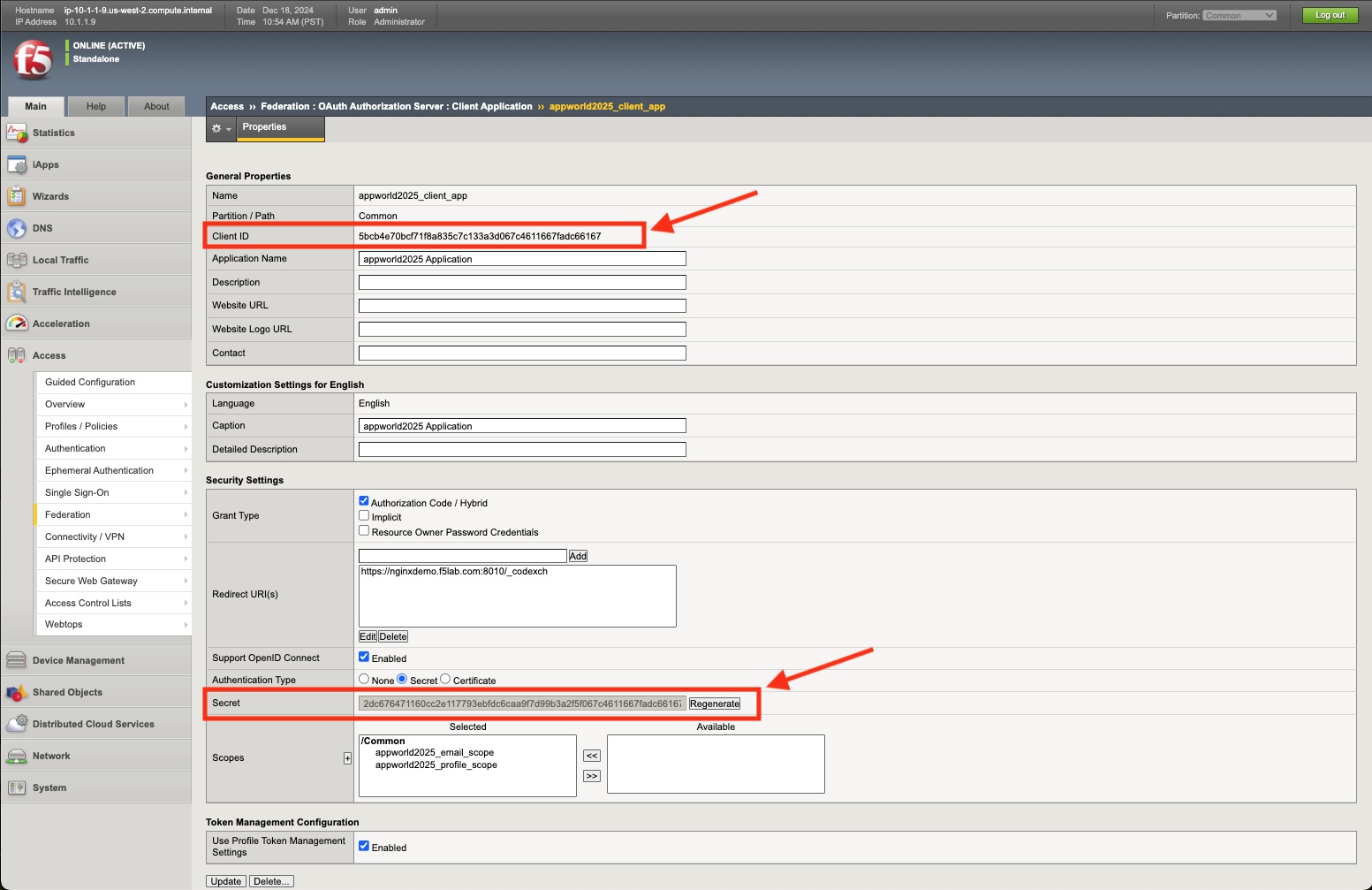The width and height of the screenshot is (1372, 890).
Task: Click the Wizards sidebar icon
Action: click(x=17, y=196)
